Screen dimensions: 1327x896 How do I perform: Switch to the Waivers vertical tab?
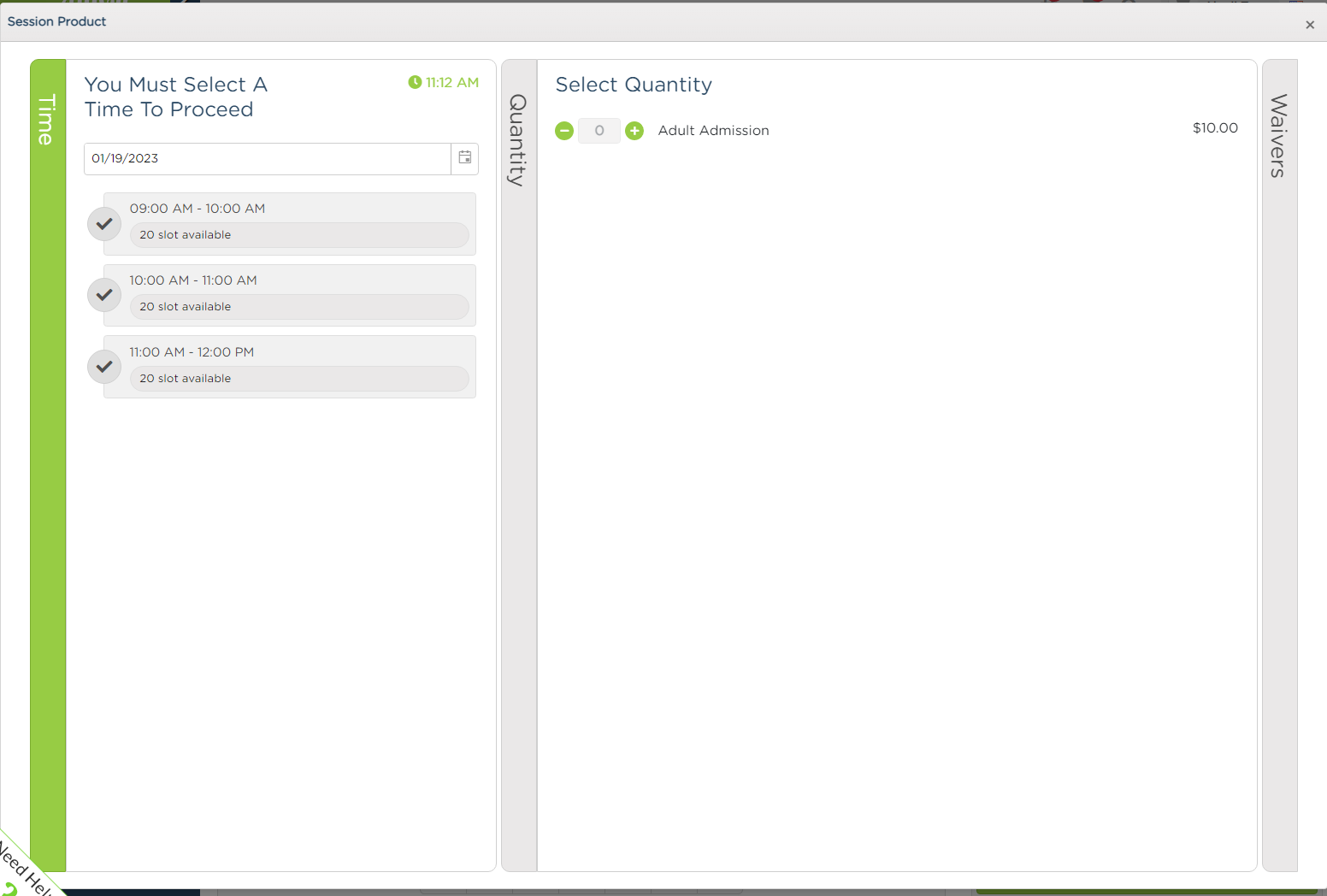1279,465
